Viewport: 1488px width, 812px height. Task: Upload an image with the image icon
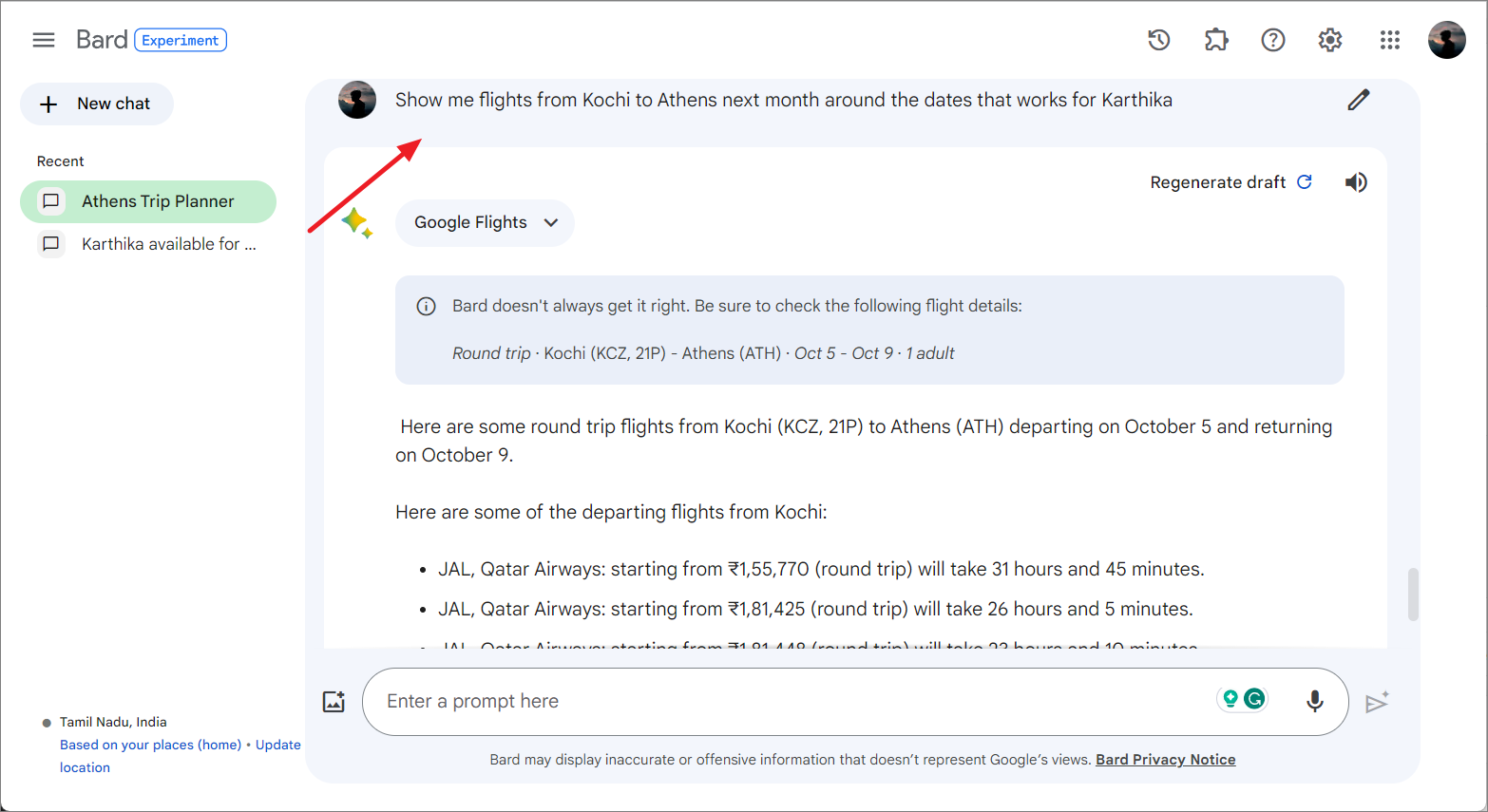[334, 701]
